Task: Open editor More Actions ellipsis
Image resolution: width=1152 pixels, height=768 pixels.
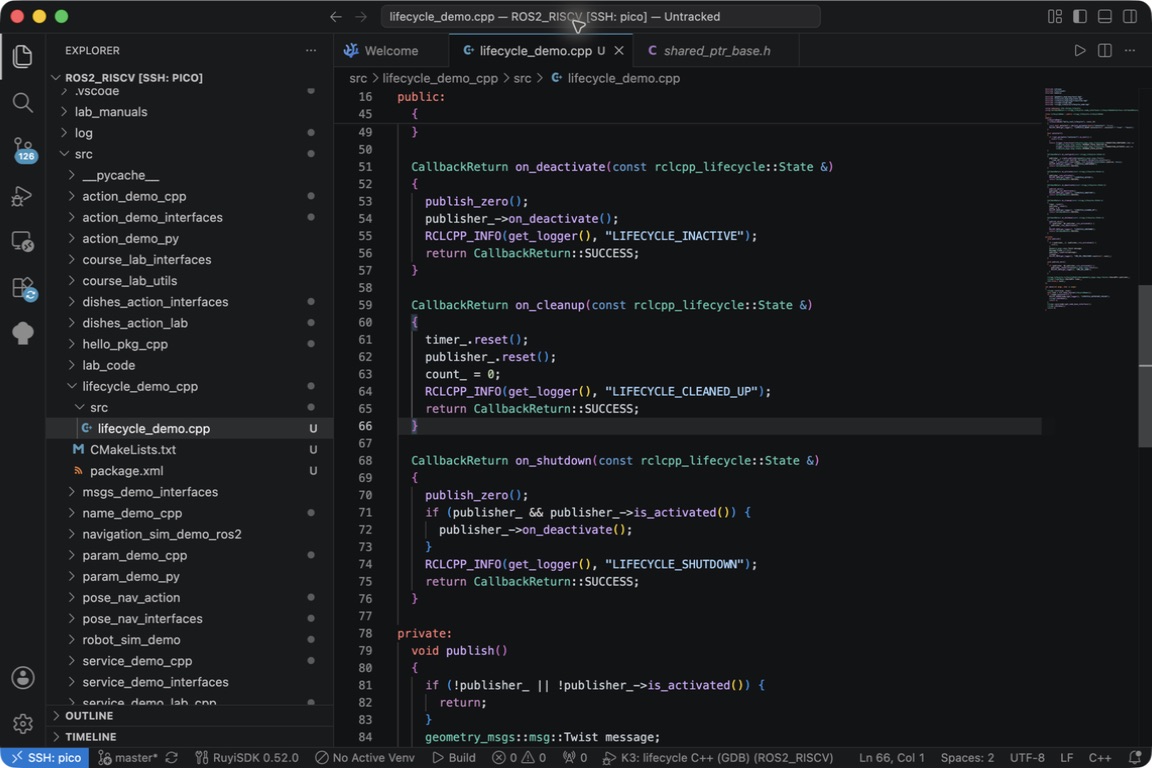Action: click(1130, 50)
